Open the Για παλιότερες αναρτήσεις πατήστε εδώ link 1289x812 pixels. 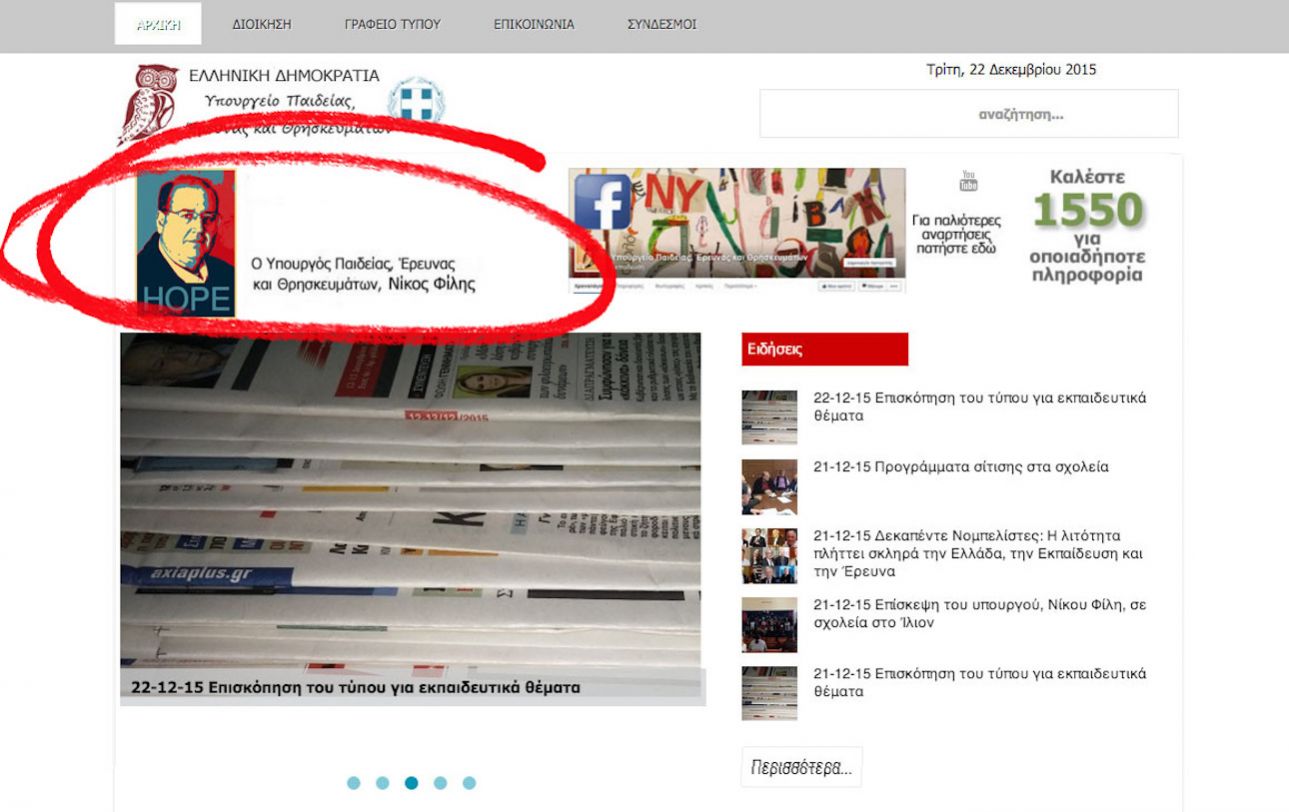(x=956, y=235)
